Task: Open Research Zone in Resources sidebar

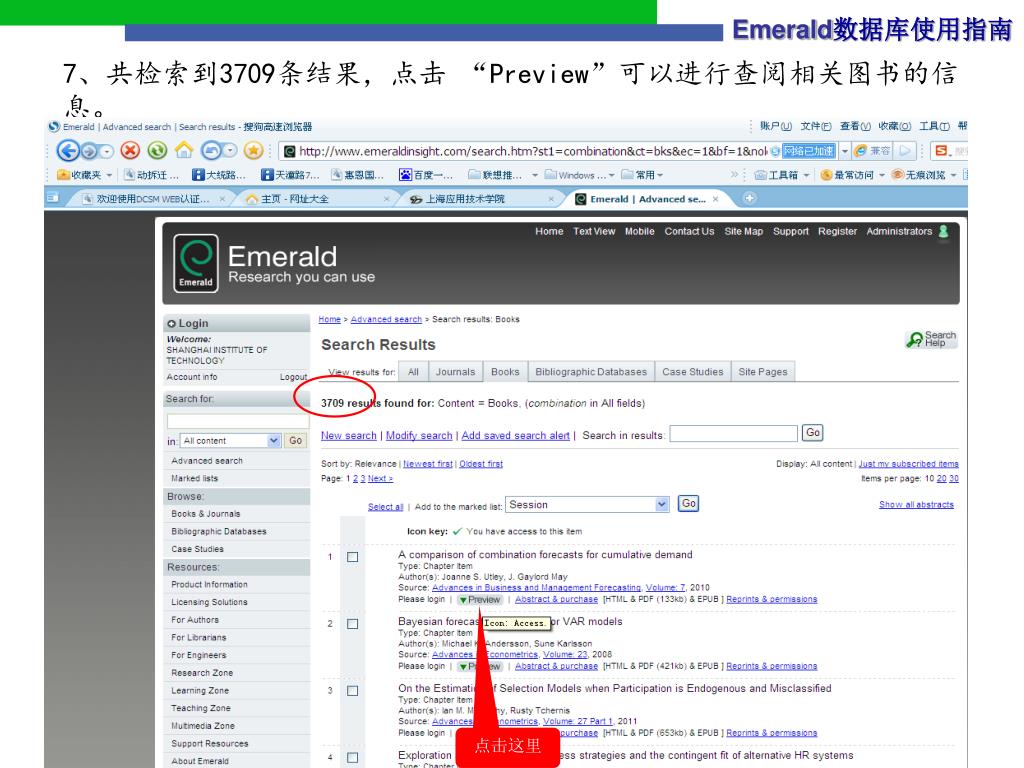Action: point(202,673)
